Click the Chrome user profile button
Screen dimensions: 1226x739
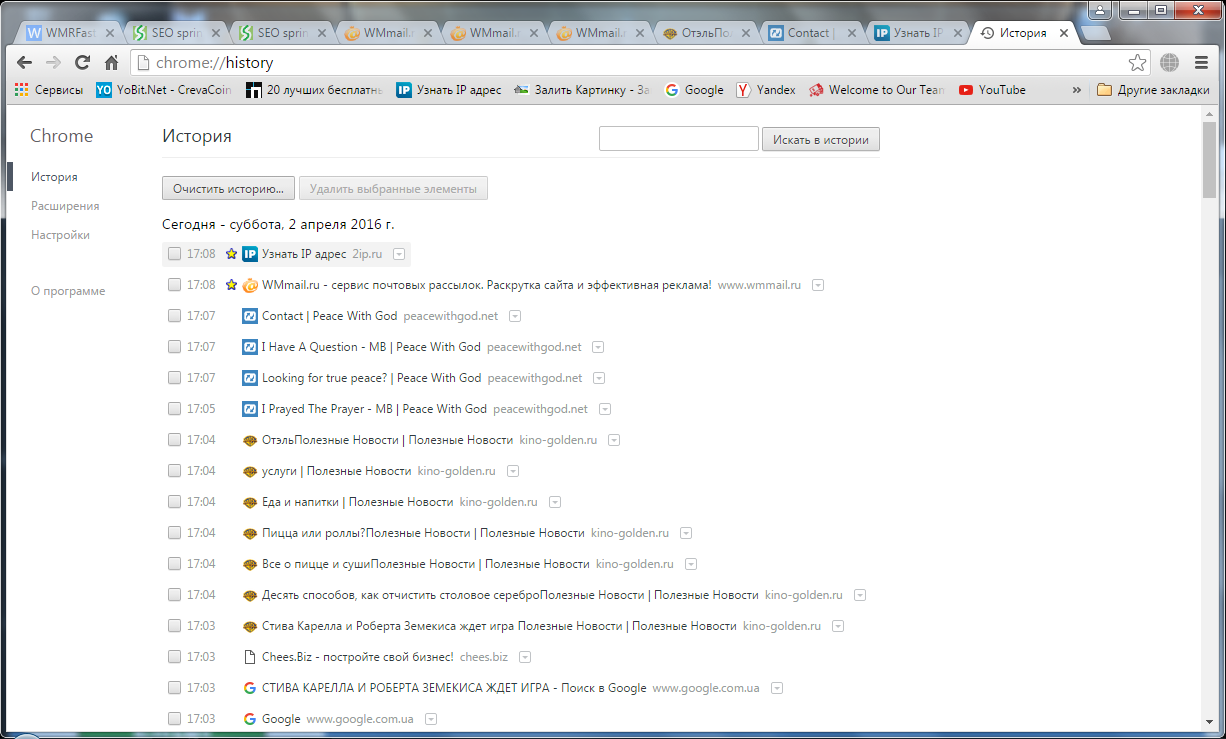(1101, 10)
